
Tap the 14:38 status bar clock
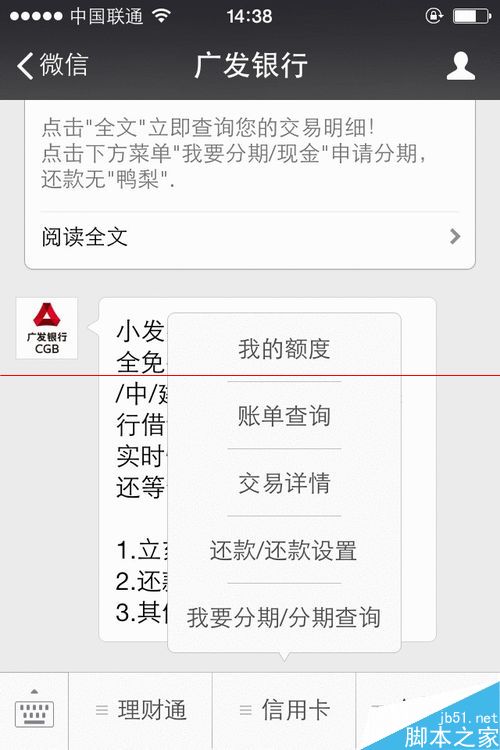(x=249, y=16)
